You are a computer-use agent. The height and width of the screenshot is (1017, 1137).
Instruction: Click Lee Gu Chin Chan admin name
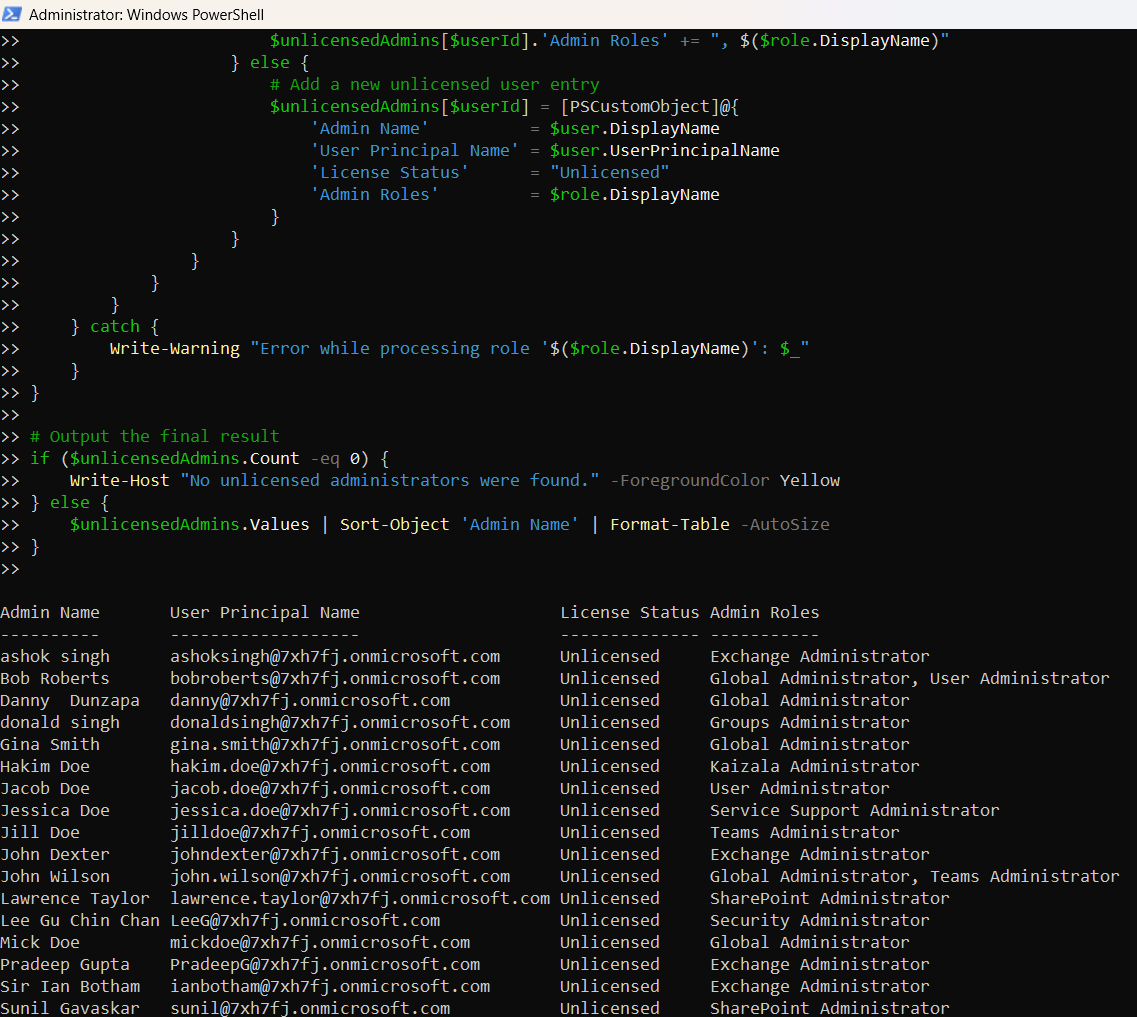click(x=80, y=920)
